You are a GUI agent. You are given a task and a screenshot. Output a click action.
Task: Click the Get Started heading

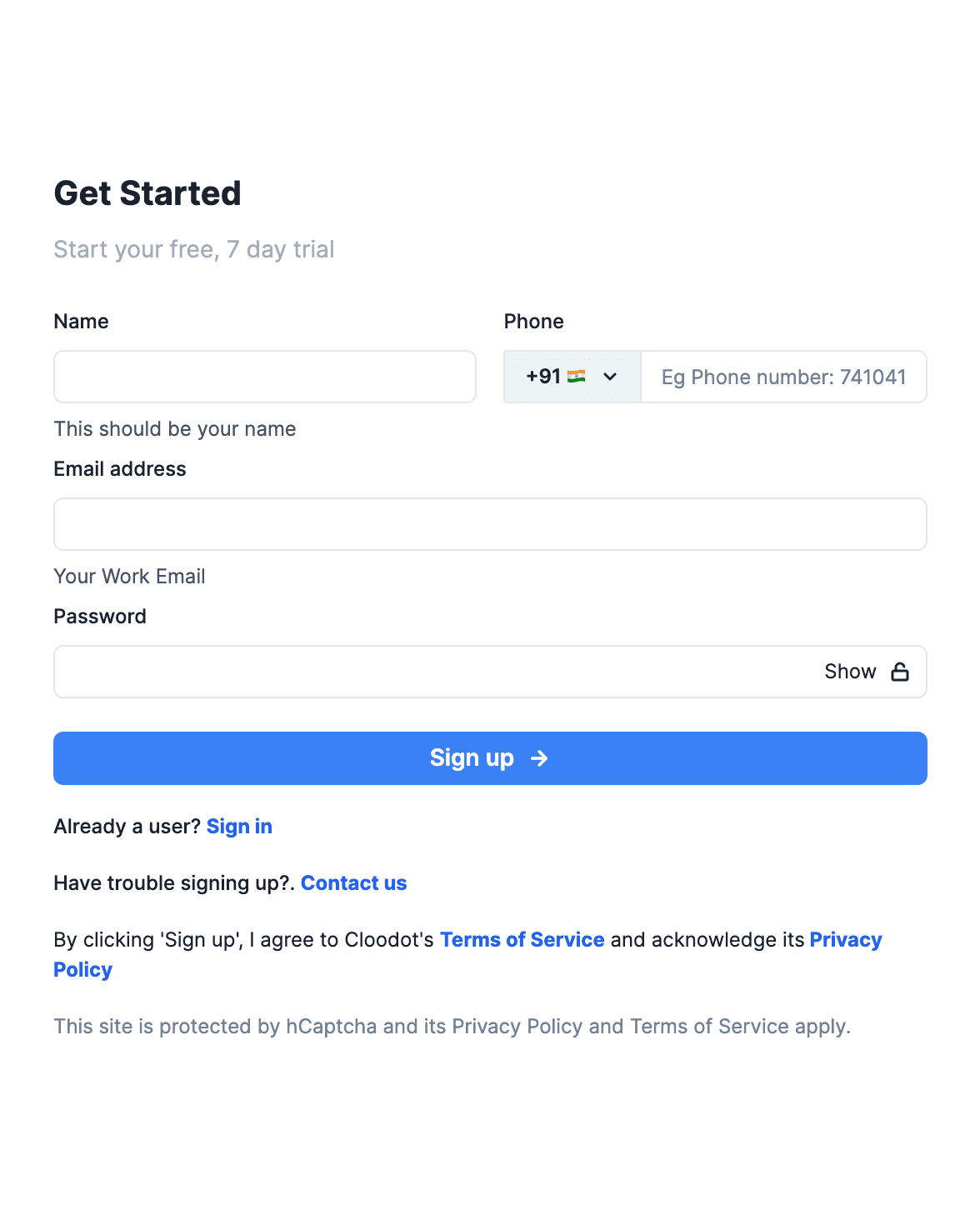coord(147,192)
